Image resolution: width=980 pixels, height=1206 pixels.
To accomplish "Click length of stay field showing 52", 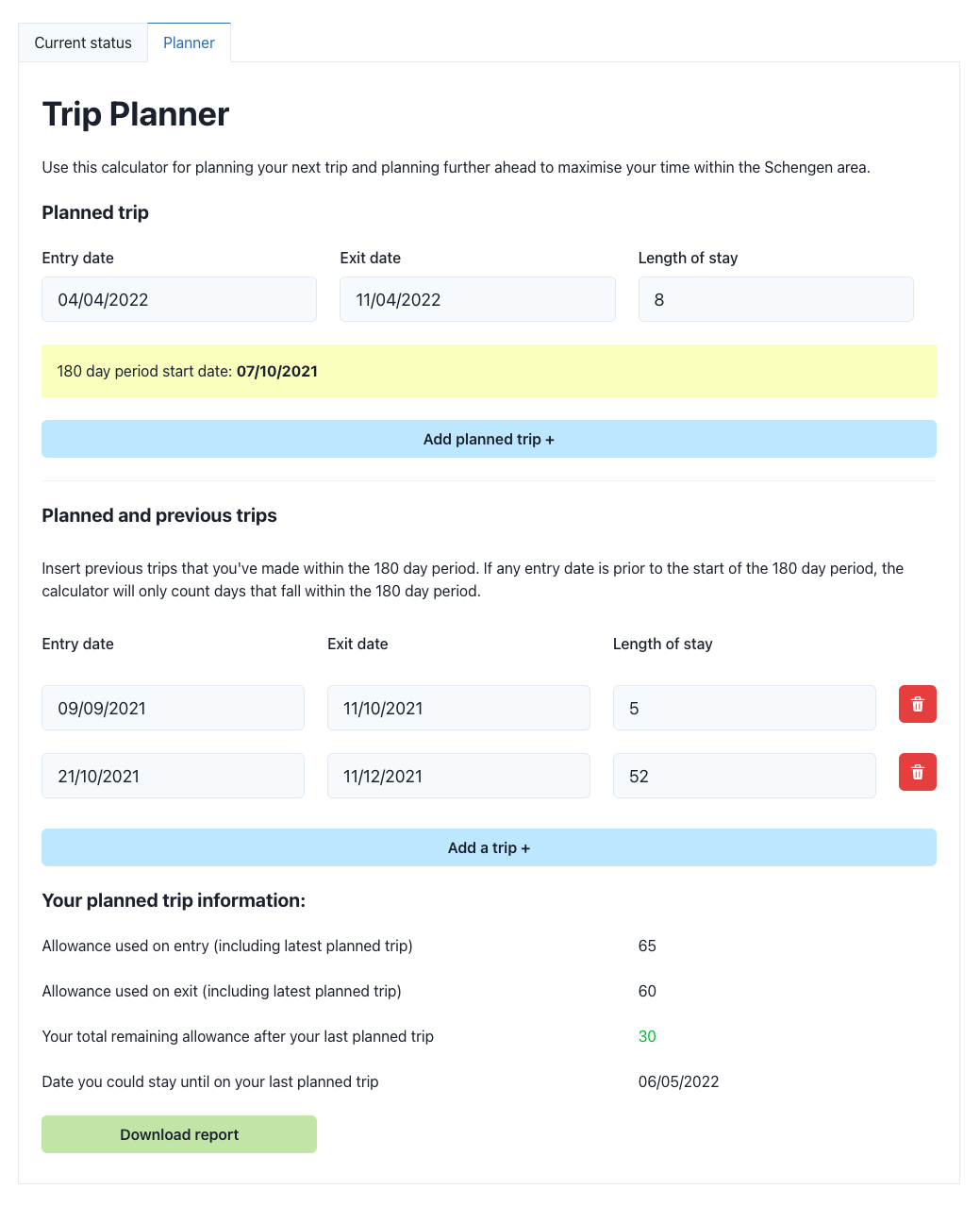I will (744, 776).
